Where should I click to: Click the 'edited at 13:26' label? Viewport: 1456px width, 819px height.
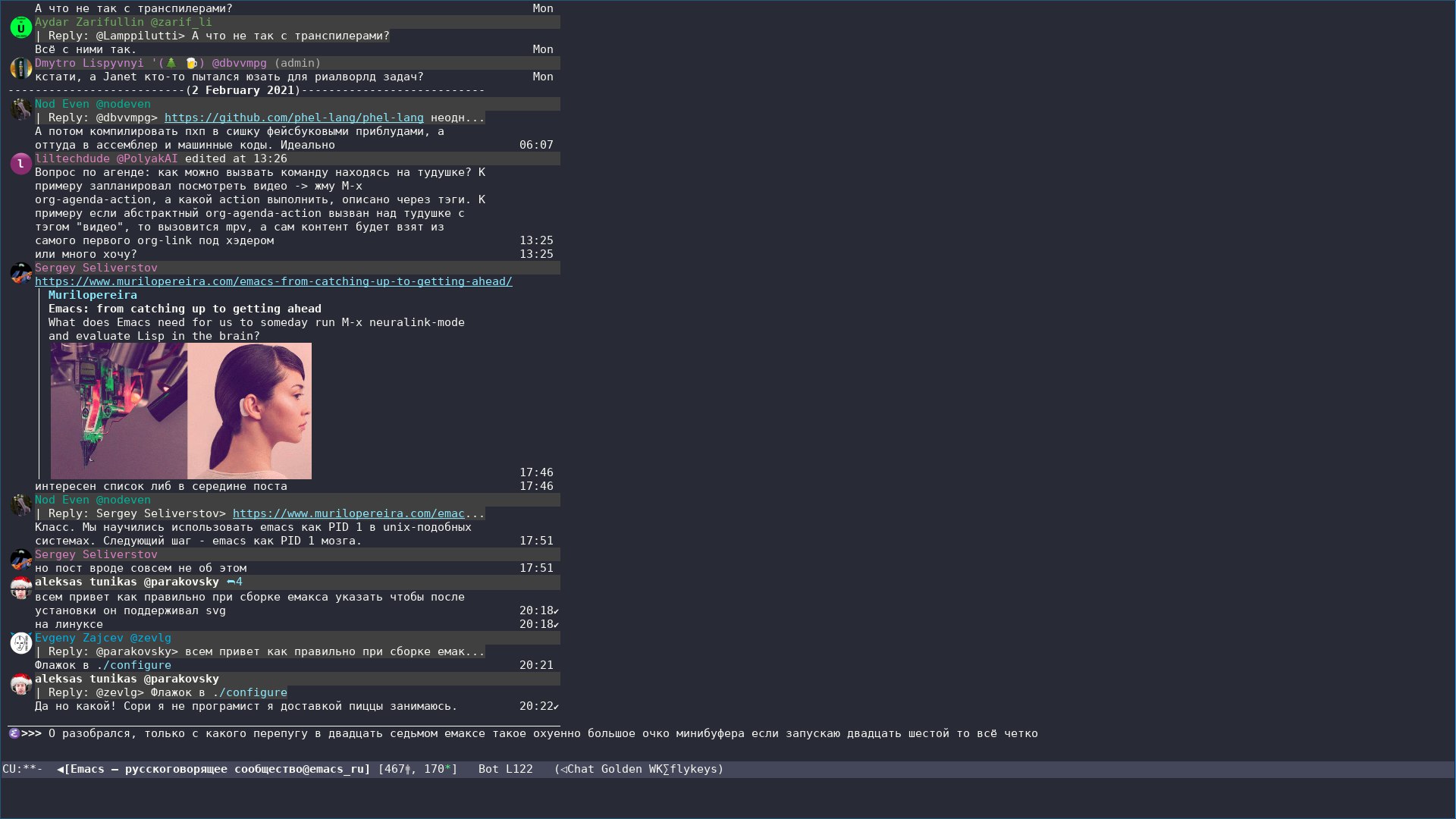click(236, 158)
